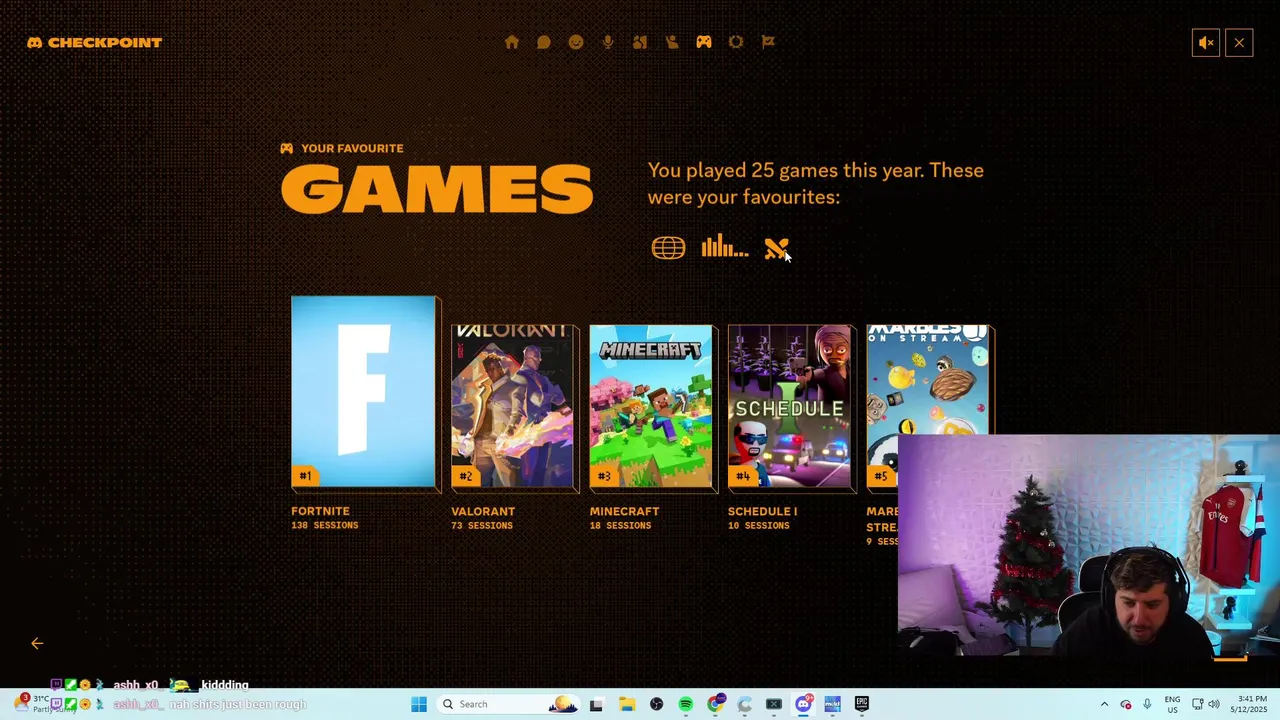Click the '10 SESSIONS' text

point(759,526)
